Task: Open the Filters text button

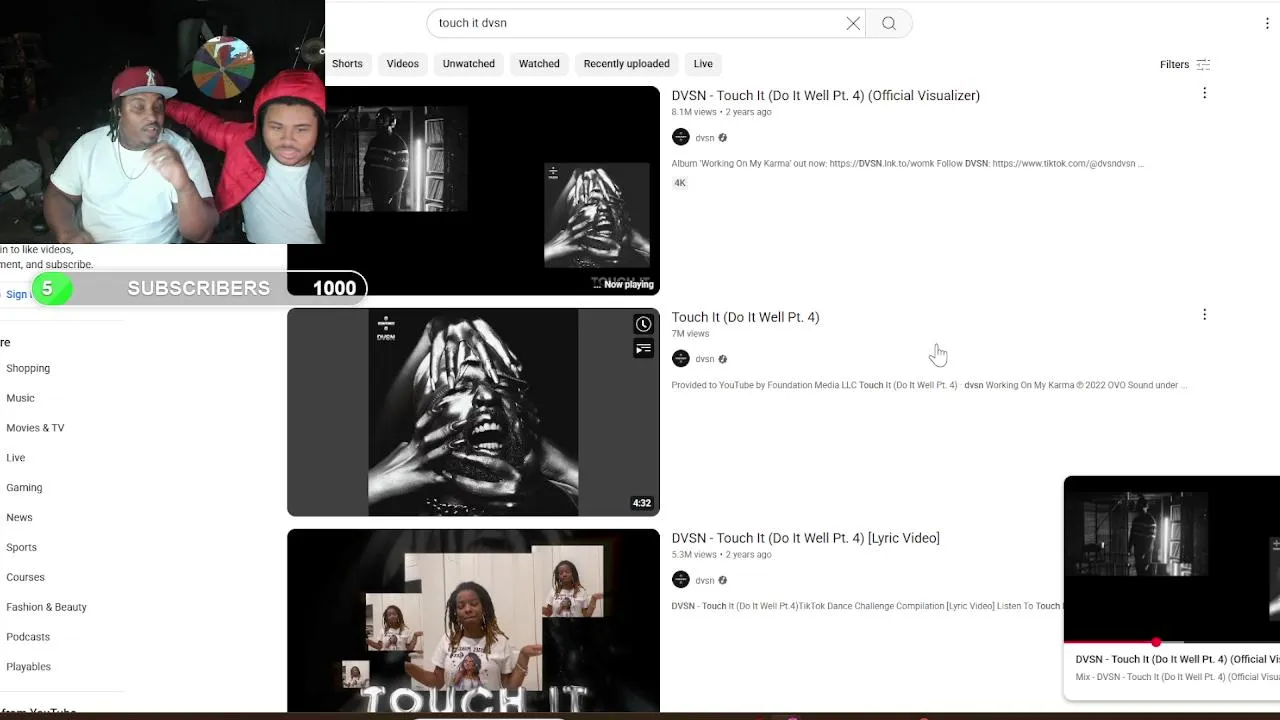Action: [x=1174, y=64]
